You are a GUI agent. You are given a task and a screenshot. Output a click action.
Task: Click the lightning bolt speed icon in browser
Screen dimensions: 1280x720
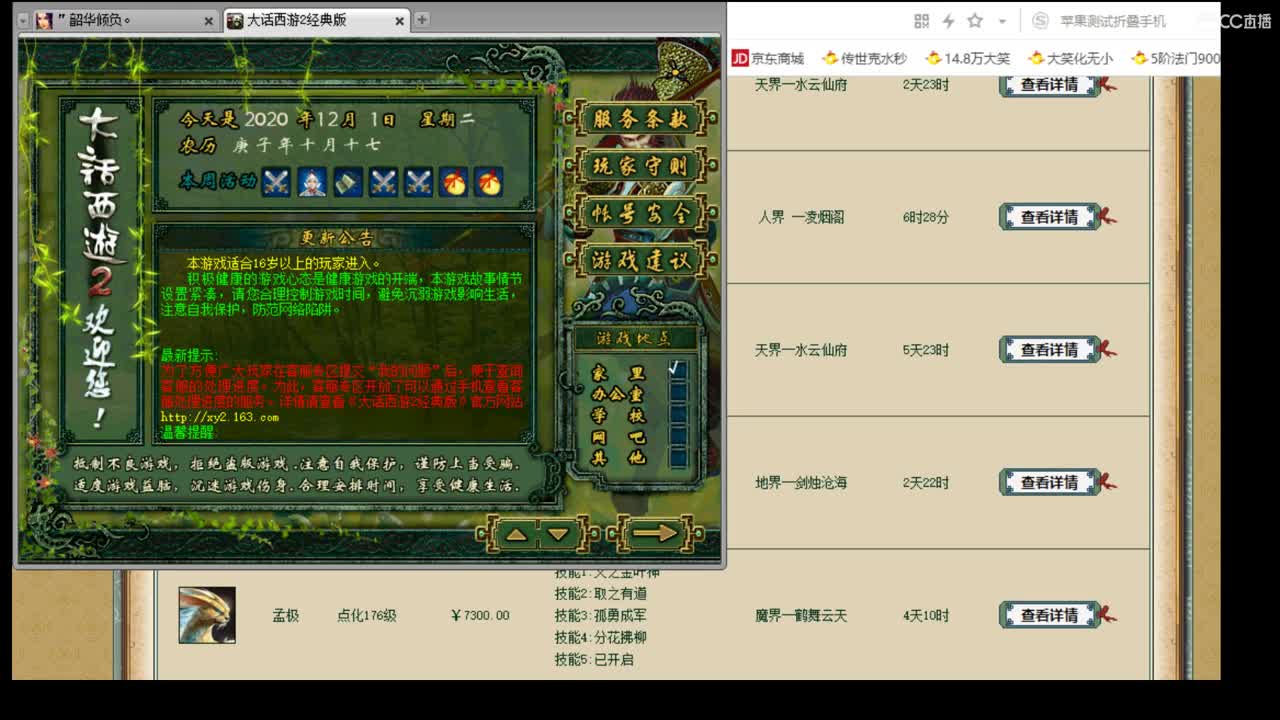pos(949,21)
